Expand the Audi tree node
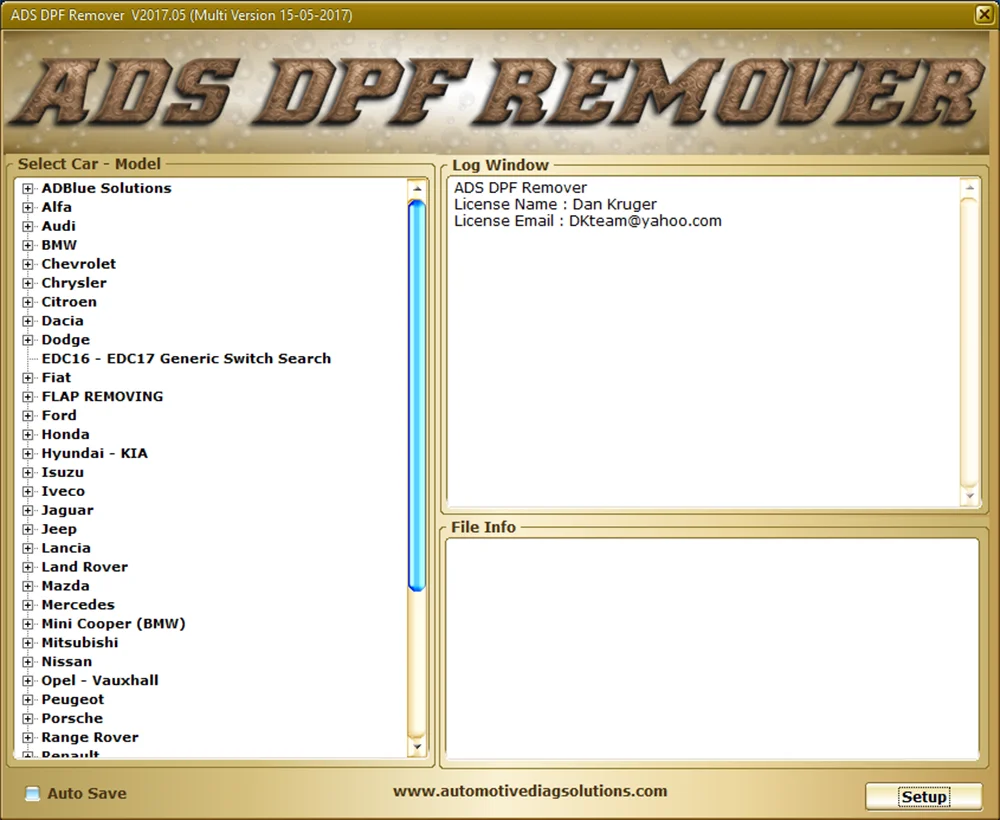1000x820 pixels. [x=27, y=226]
